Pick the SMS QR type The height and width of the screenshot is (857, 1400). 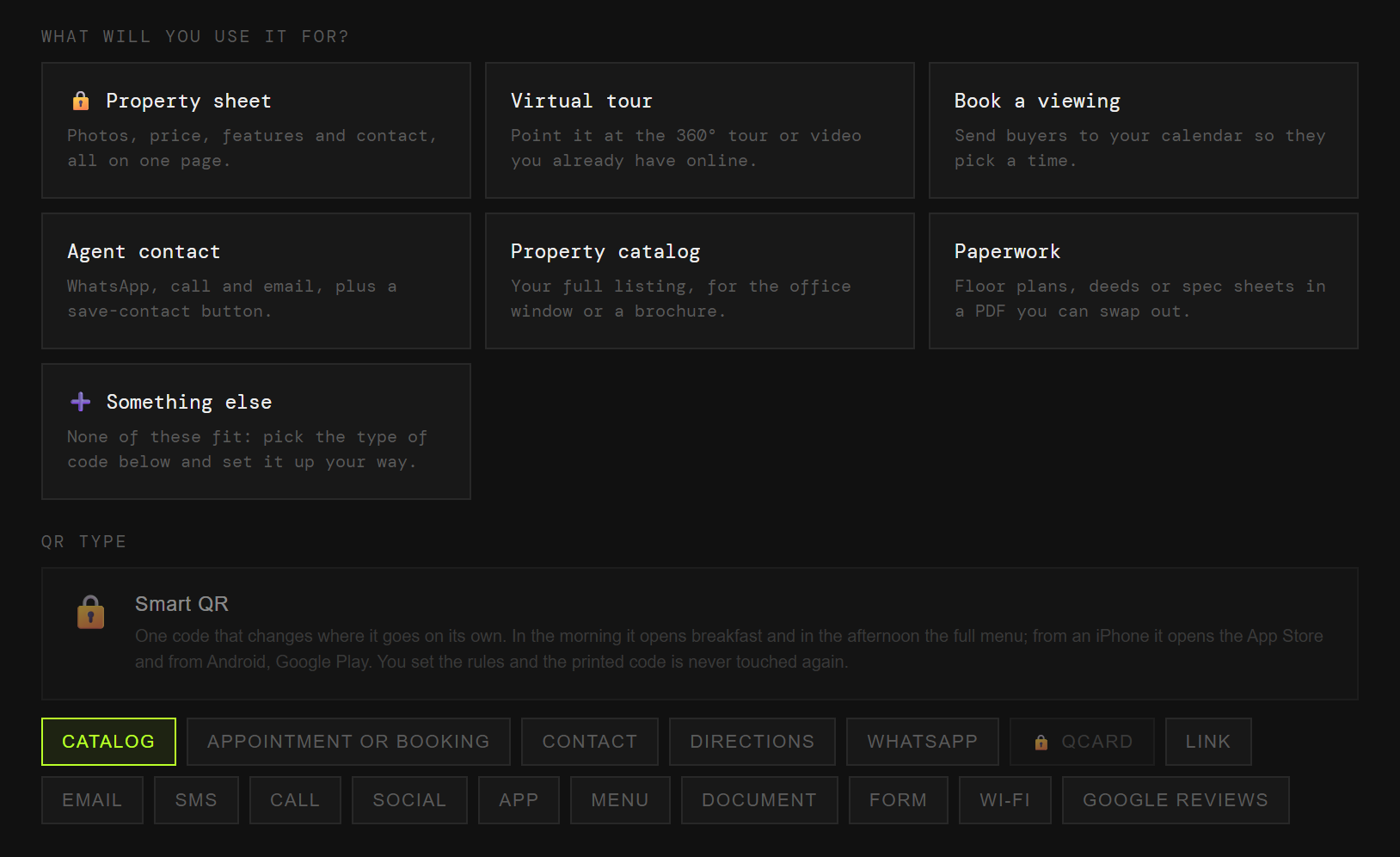tap(196, 800)
